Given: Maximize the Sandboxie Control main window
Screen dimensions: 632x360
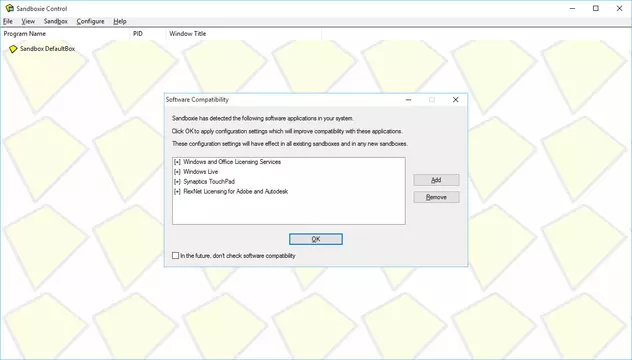Looking at the screenshot, I should point(596,8).
